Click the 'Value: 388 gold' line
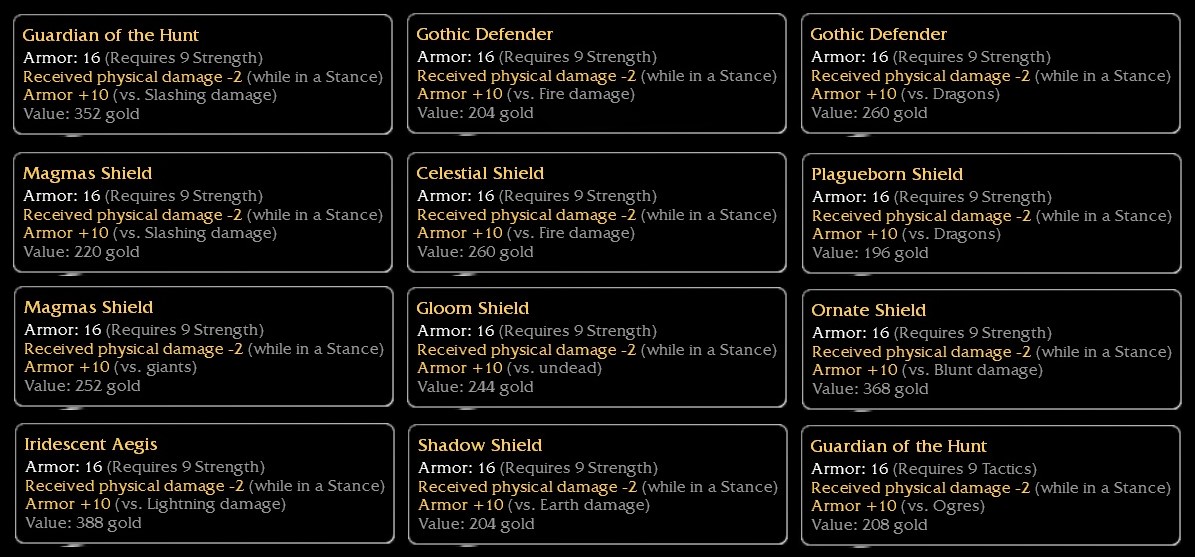 (83, 523)
